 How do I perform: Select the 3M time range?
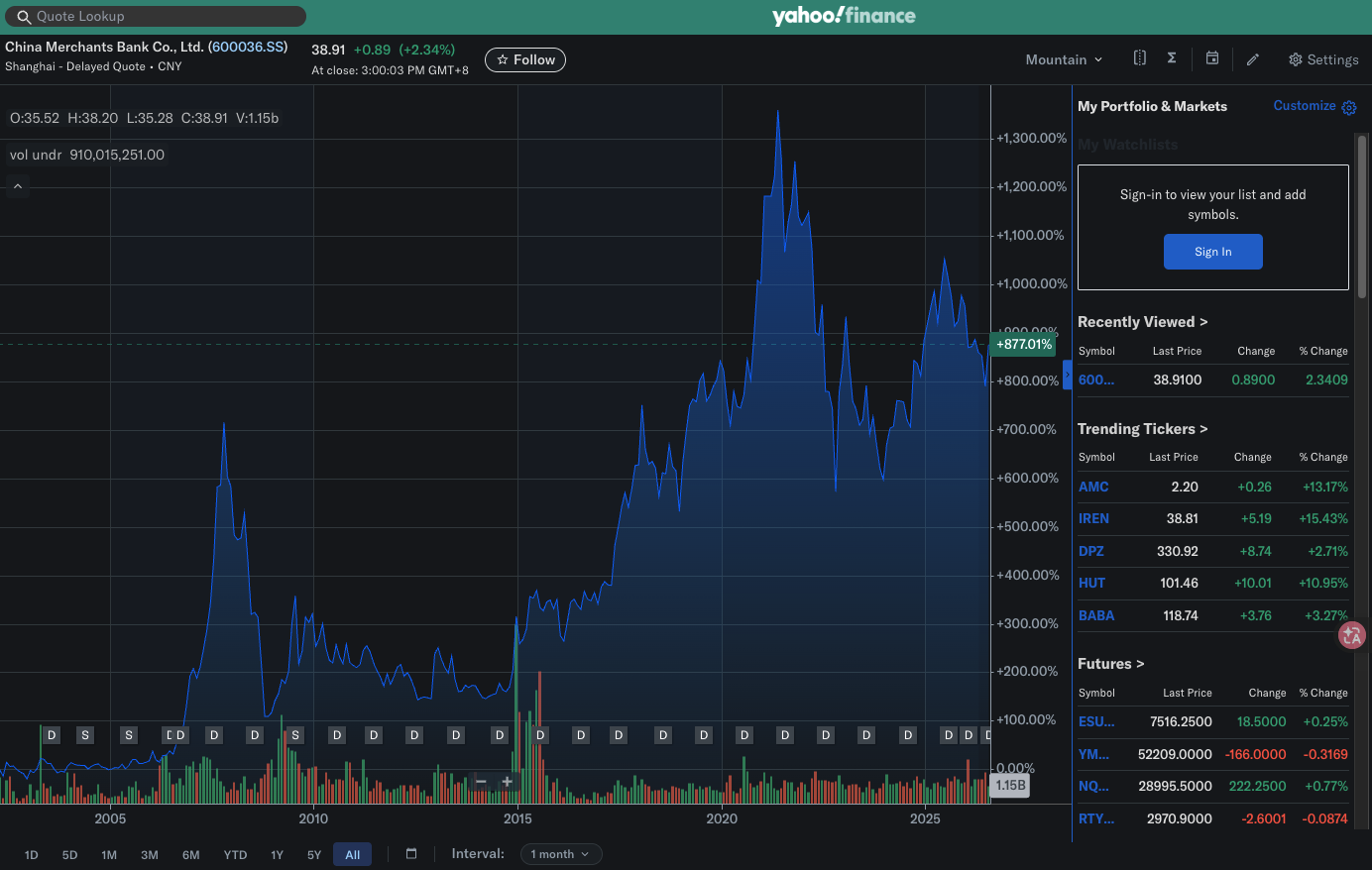150,854
